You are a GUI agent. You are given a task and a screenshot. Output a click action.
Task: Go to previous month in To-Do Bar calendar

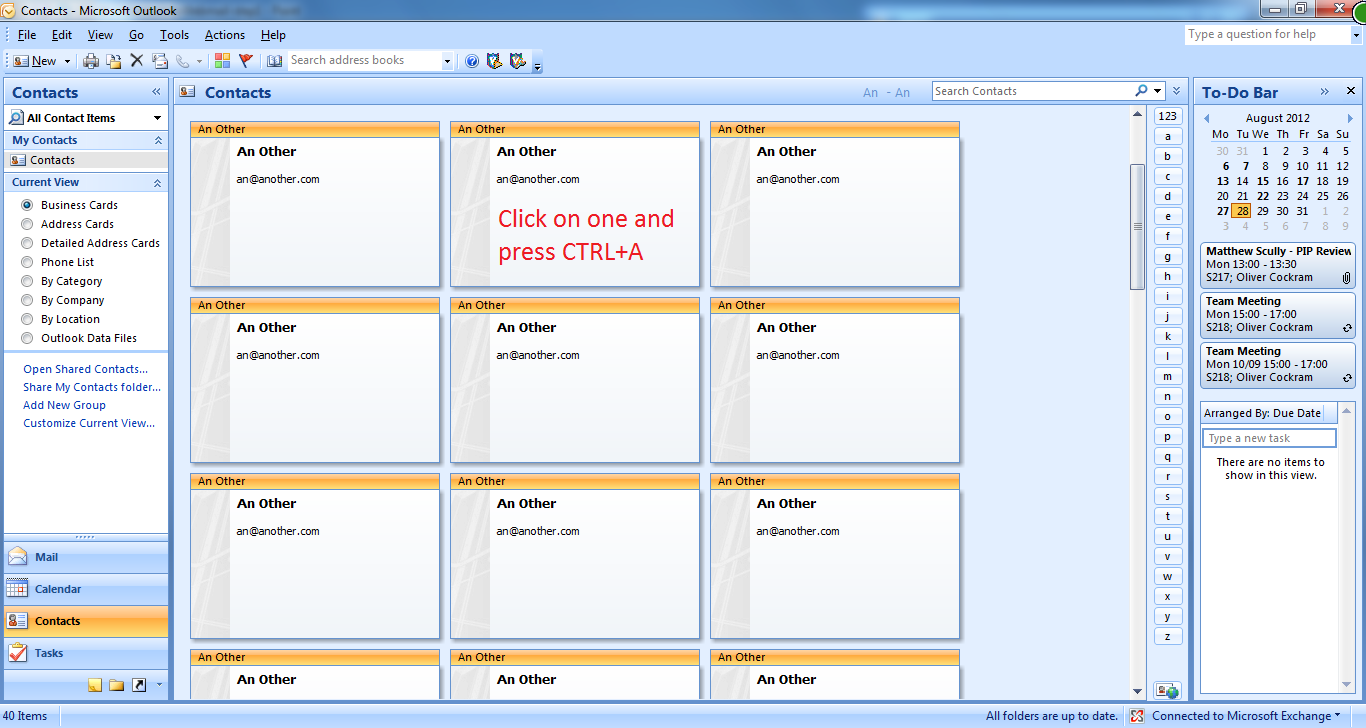(1206, 118)
